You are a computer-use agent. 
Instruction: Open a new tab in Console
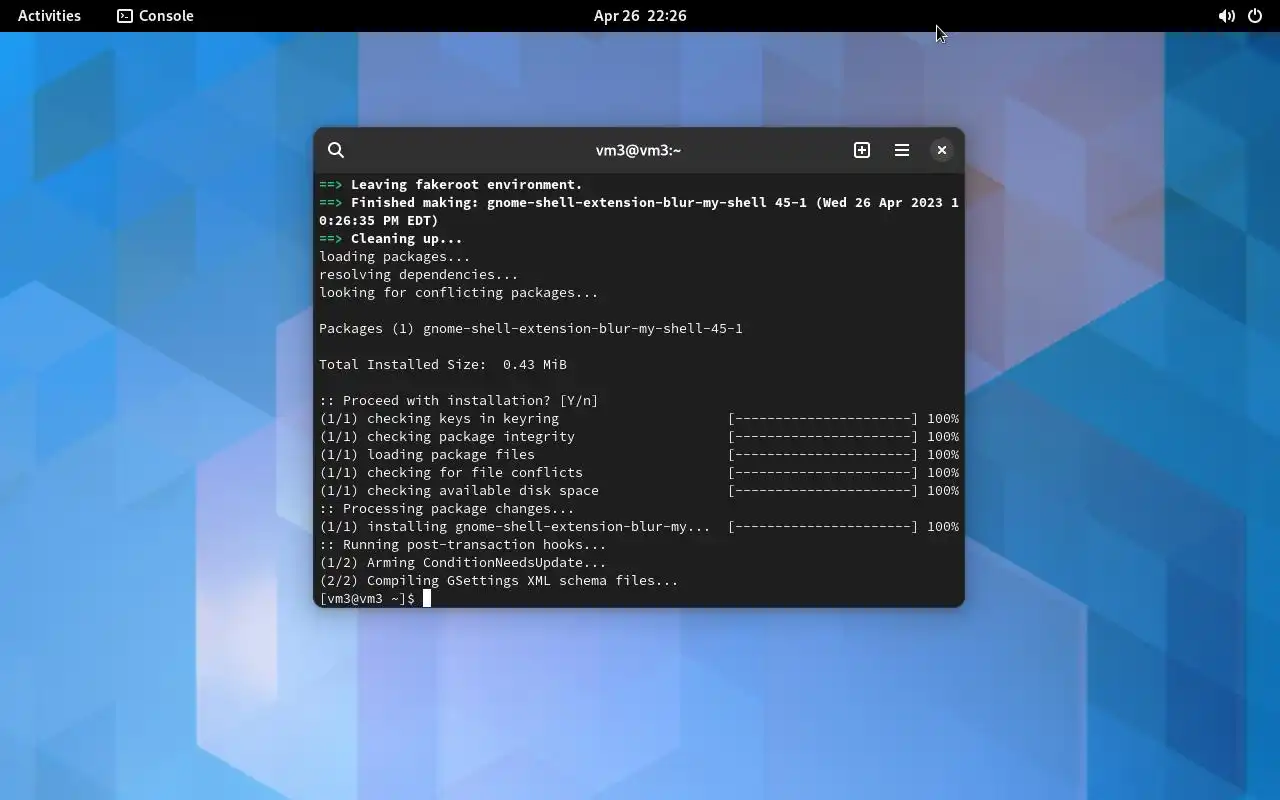click(862, 150)
